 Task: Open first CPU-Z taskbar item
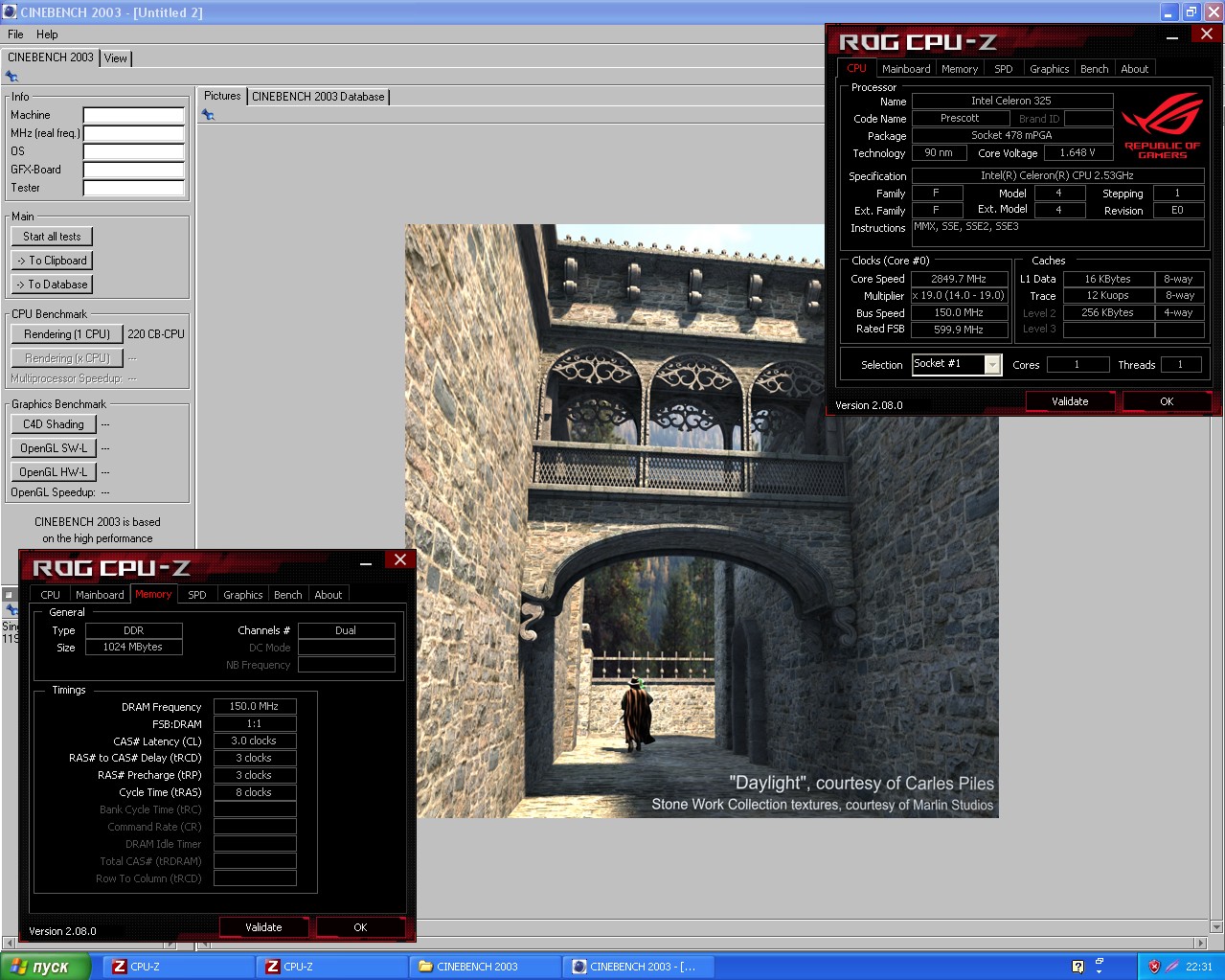point(178,967)
